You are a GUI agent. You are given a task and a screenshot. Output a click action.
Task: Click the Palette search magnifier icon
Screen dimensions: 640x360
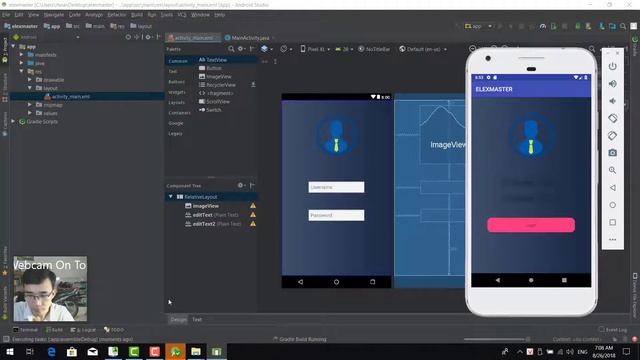pyautogui.click(x=231, y=49)
